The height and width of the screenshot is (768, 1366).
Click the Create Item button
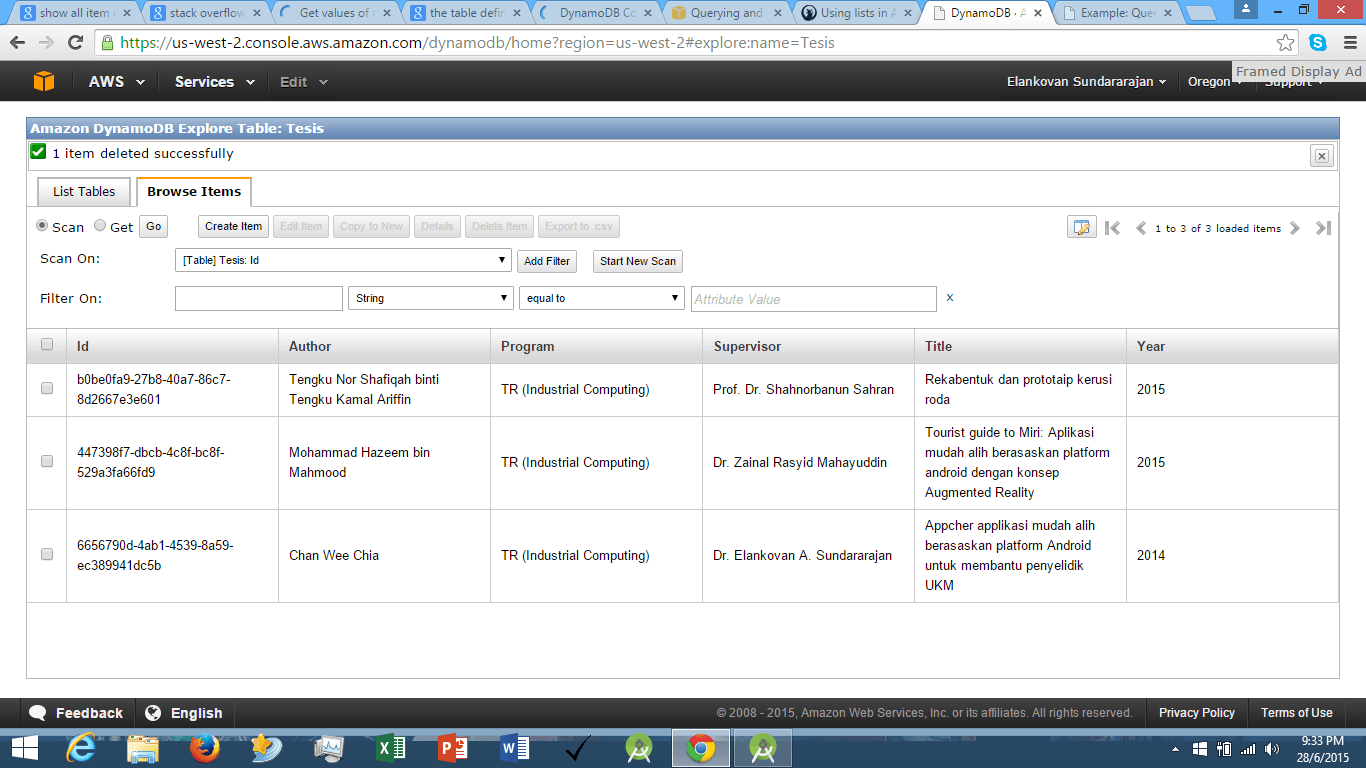234,226
